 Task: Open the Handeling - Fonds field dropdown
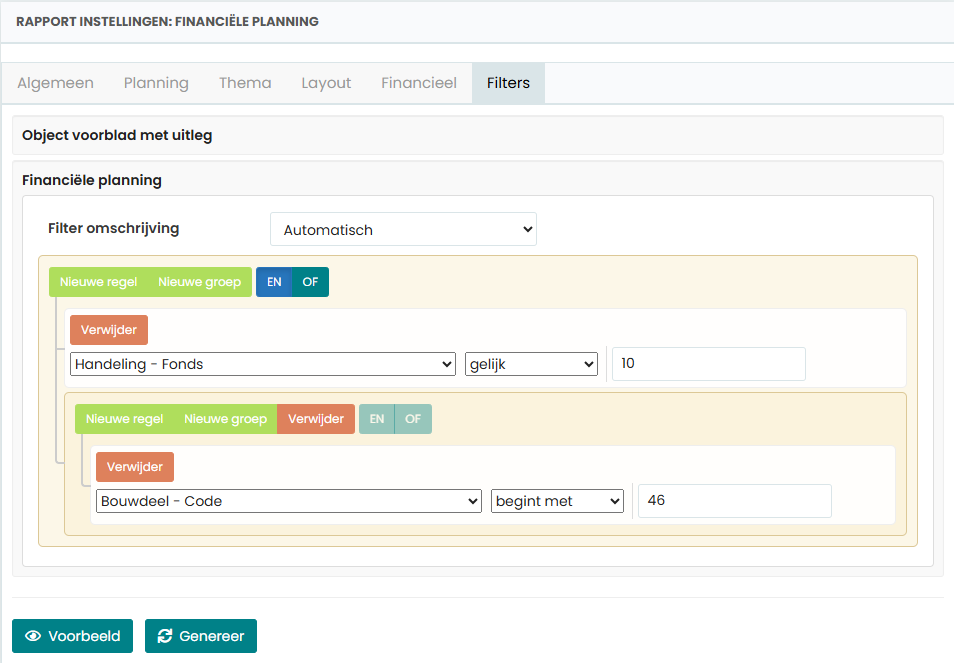pyautogui.click(x=263, y=364)
